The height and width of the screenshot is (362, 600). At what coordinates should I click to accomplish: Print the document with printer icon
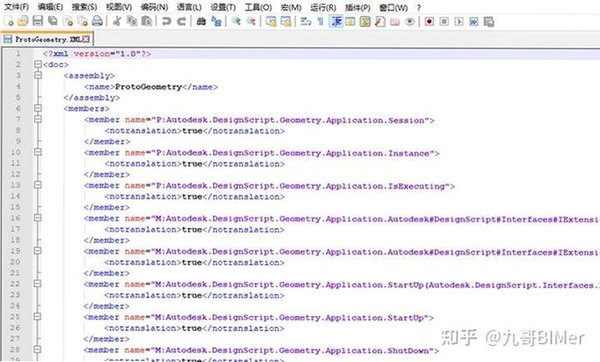coord(97,21)
